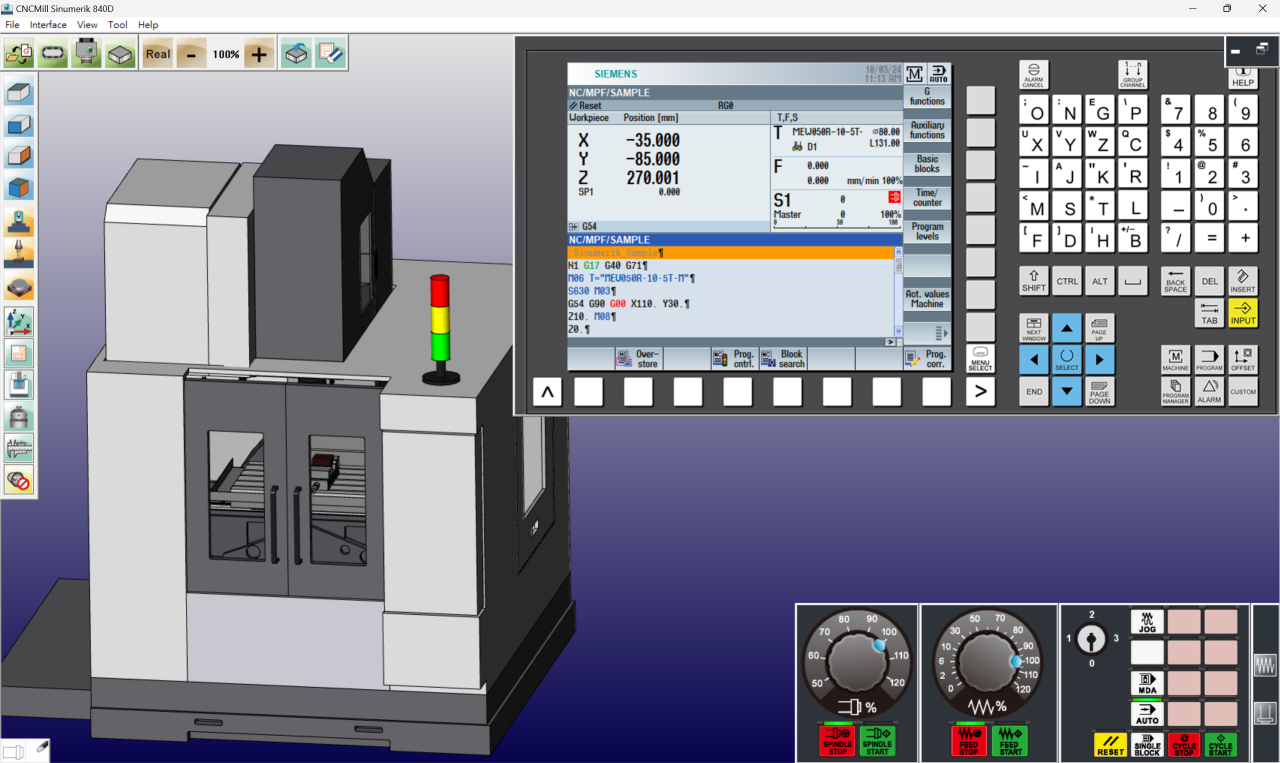The image size is (1280, 763).
Task: Open the coordinate axes XYZ view icon
Action: click(x=19, y=321)
